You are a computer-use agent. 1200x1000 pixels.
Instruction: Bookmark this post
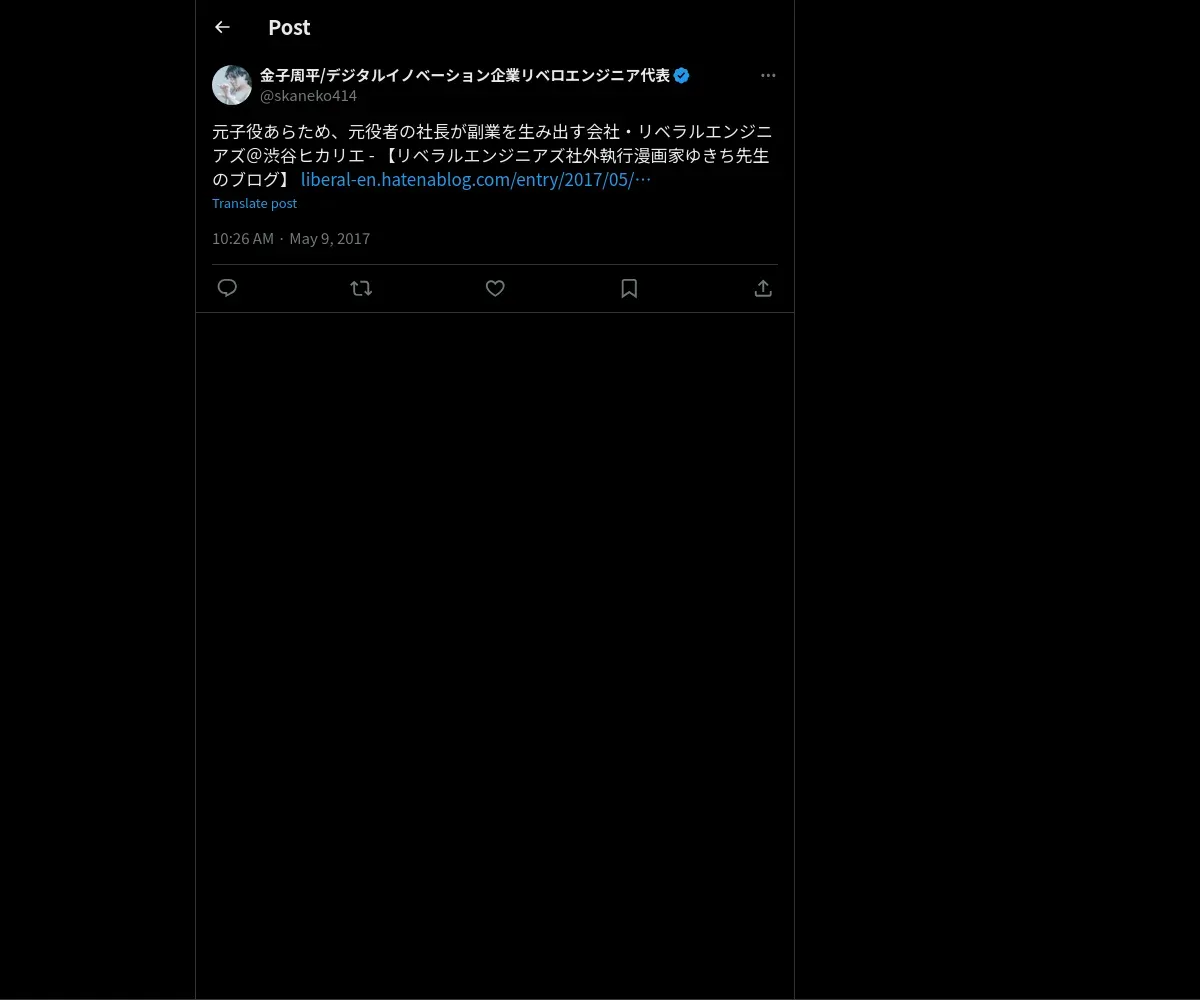click(629, 288)
